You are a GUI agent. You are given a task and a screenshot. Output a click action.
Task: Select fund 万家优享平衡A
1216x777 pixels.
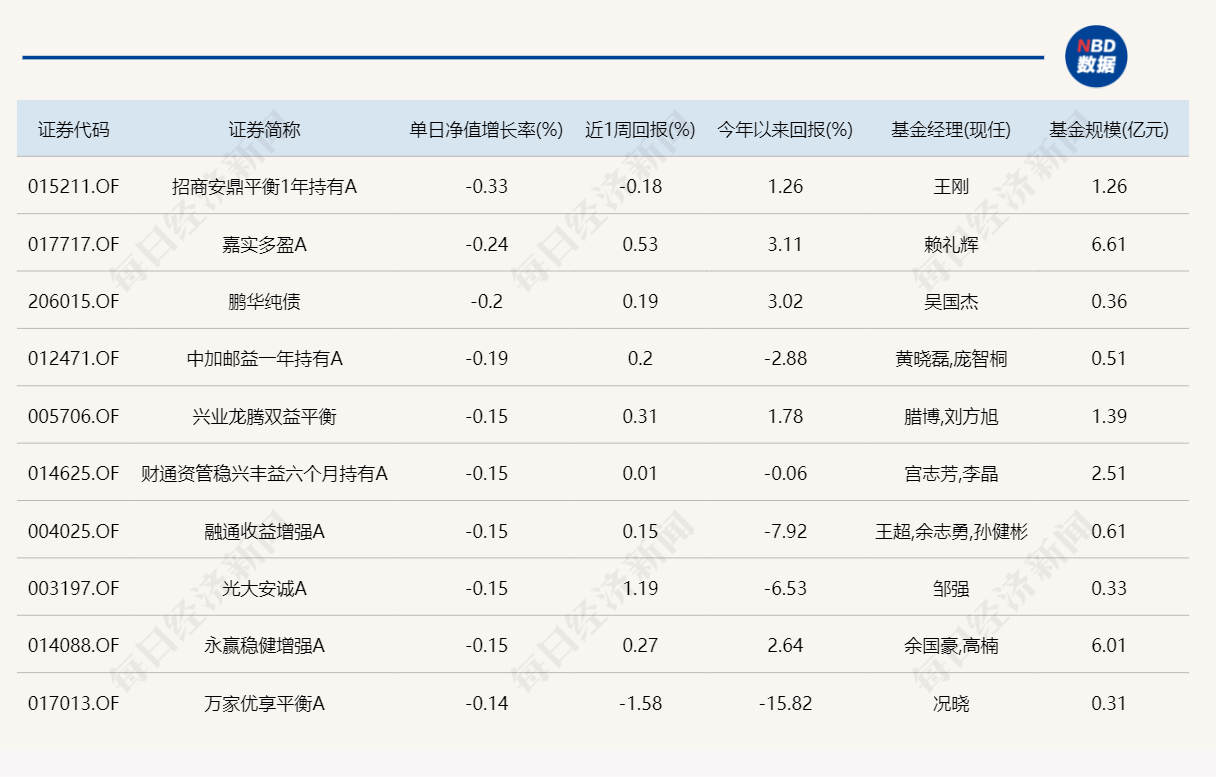click(x=264, y=703)
